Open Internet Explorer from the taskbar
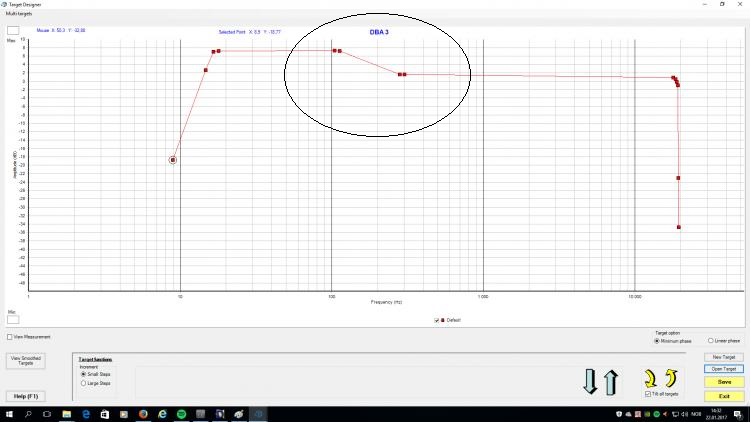Viewport: 751px width, 425px height. pyautogui.click(x=162, y=414)
